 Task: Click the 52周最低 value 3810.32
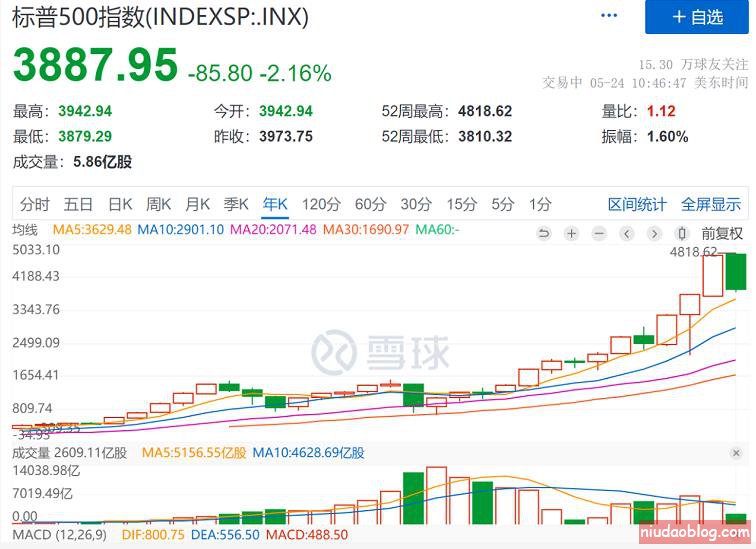click(485, 136)
